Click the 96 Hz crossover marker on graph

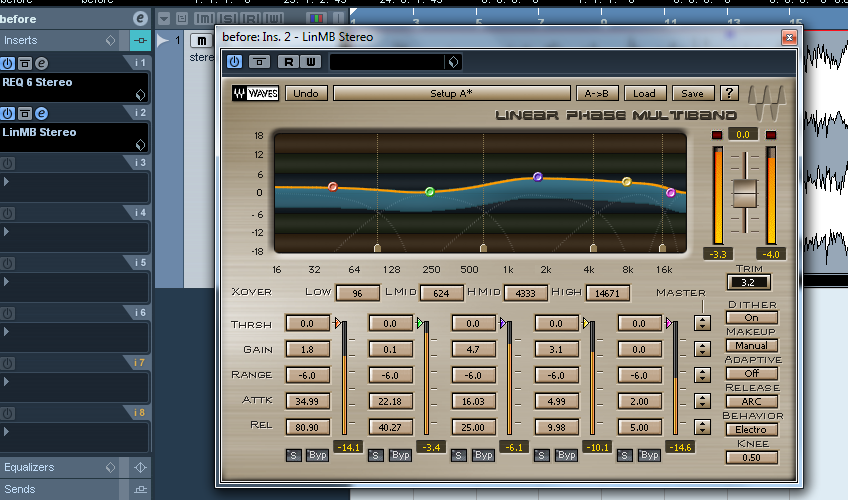click(377, 248)
